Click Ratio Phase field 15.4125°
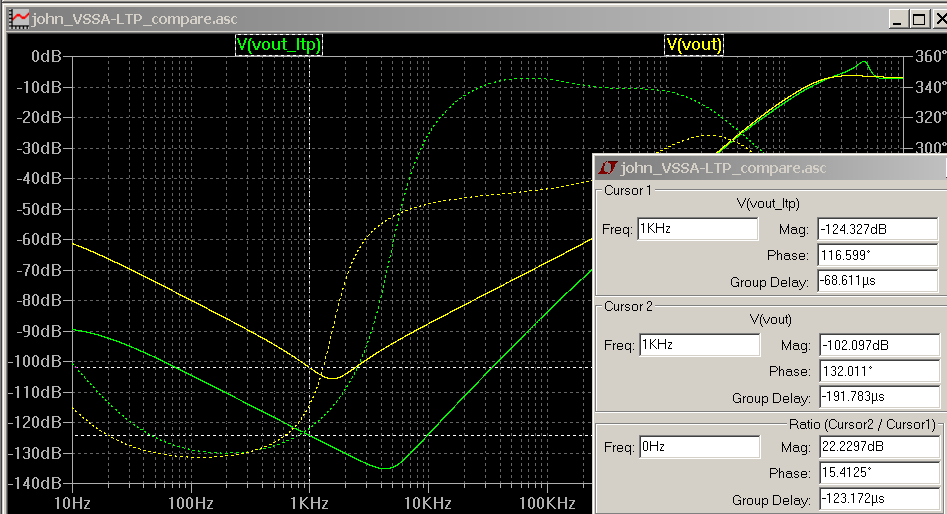This screenshot has height=514, width=947. (879, 472)
